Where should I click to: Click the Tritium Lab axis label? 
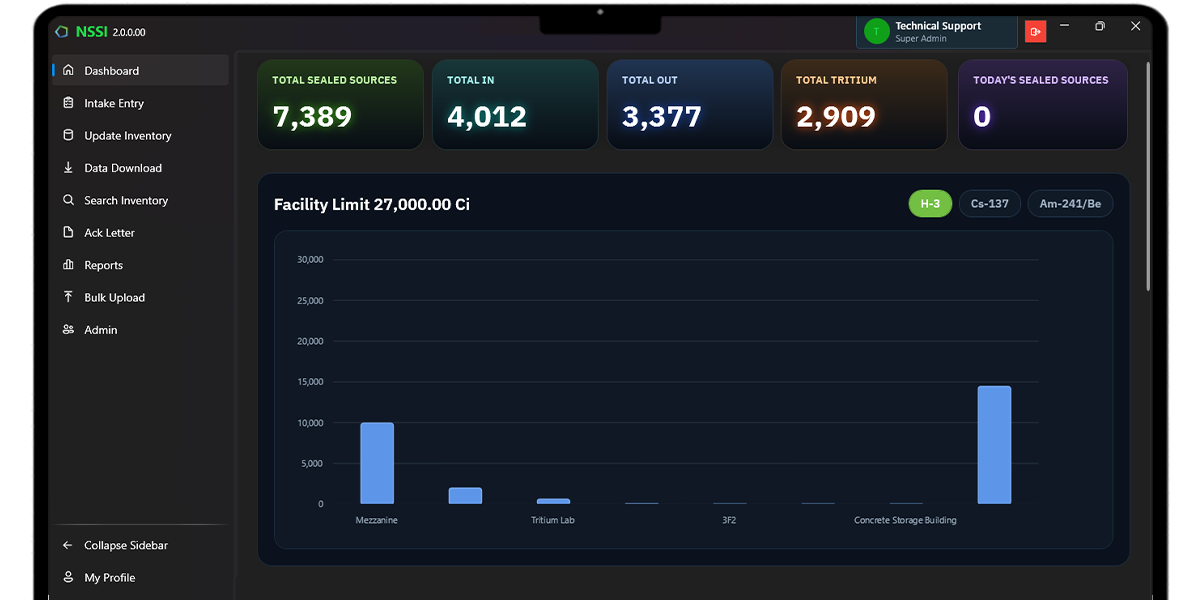pos(553,520)
